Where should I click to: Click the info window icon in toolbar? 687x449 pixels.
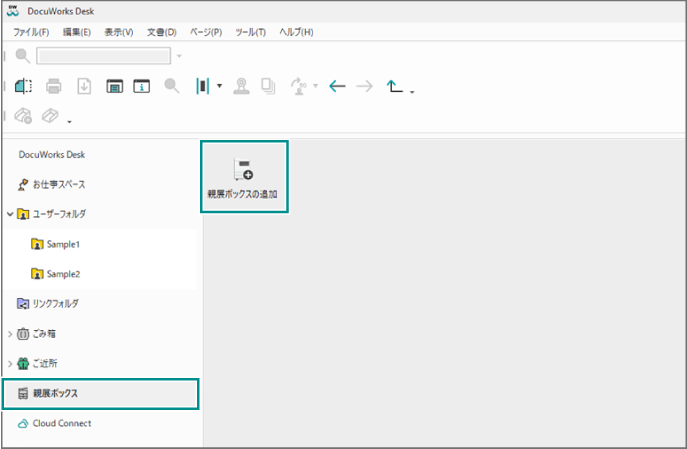[x=141, y=86]
